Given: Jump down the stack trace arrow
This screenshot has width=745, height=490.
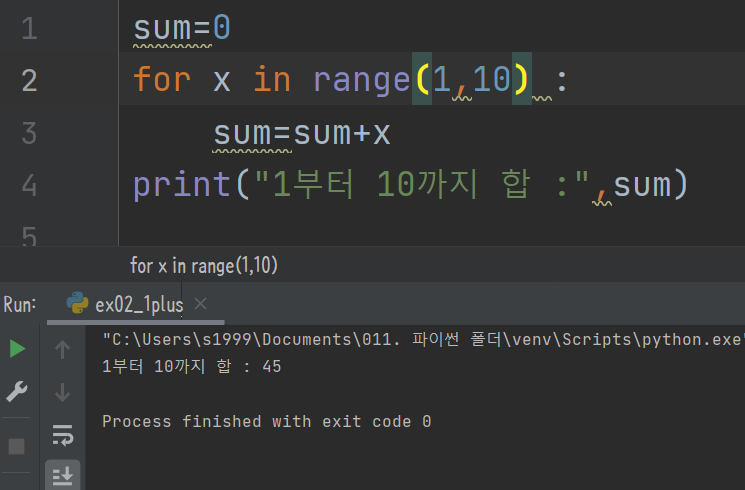Looking at the screenshot, I should (62, 393).
